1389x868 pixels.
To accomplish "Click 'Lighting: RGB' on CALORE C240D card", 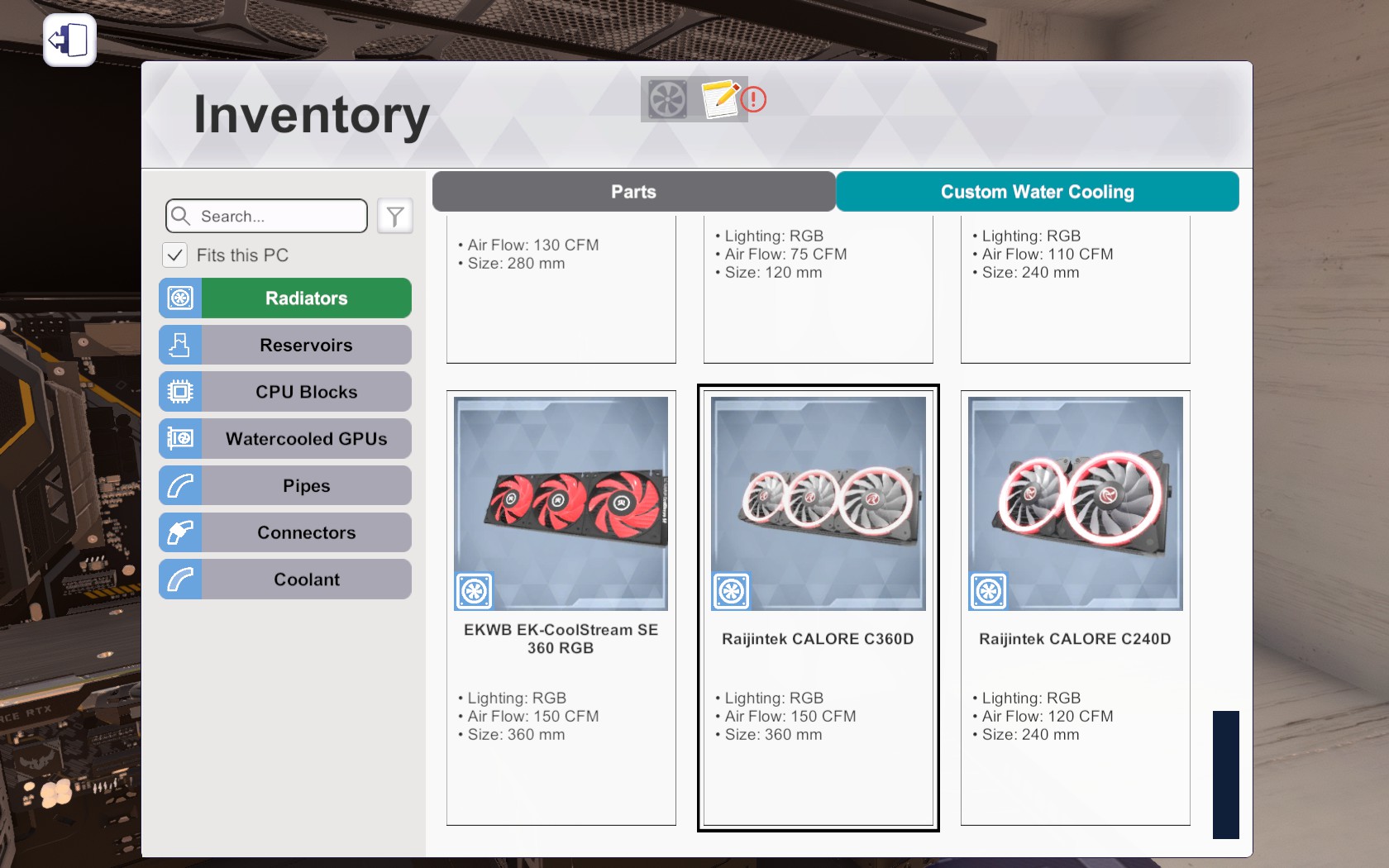I will pos(1031,699).
